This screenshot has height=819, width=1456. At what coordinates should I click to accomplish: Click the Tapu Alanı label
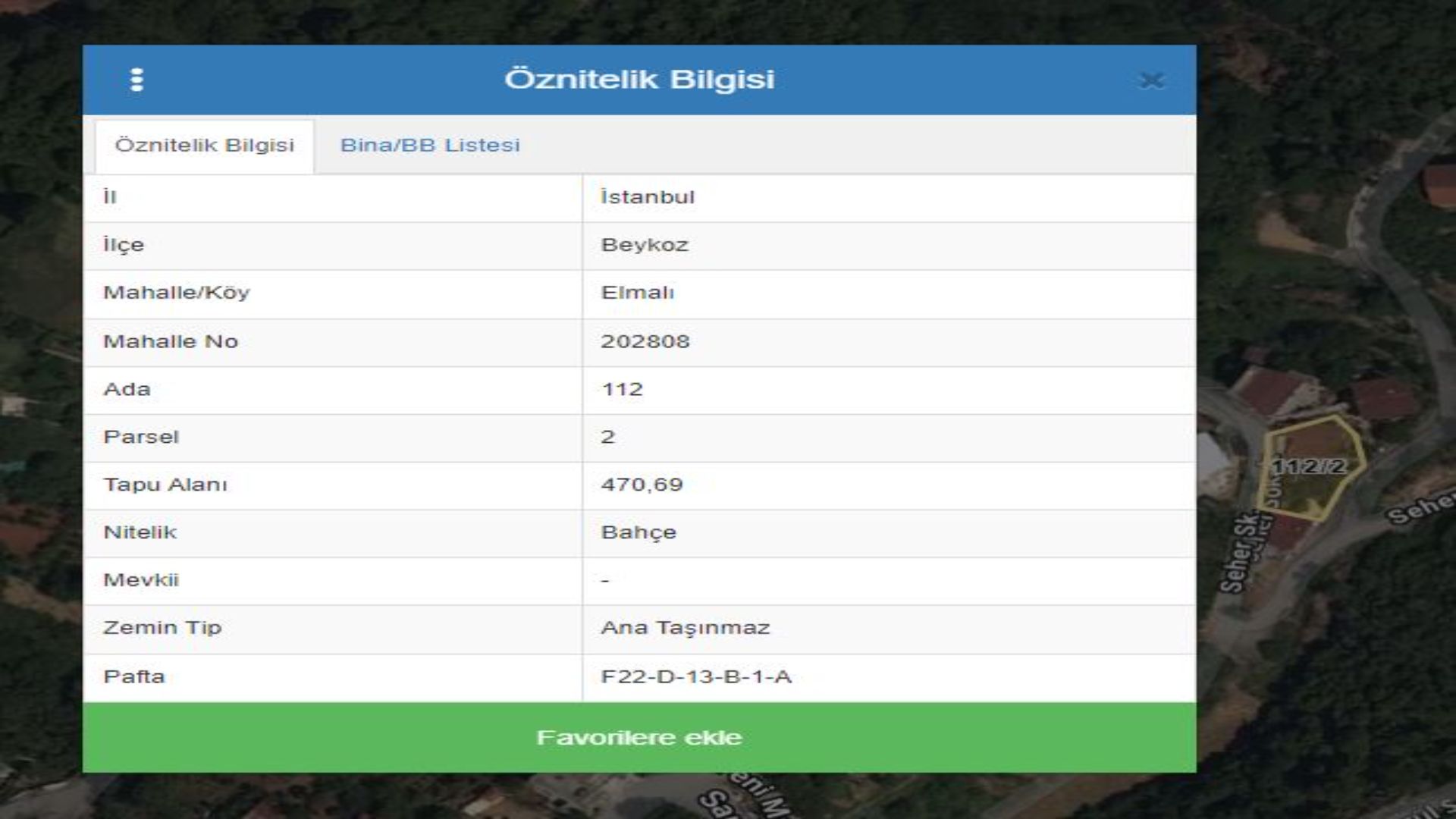click(165, 485)
